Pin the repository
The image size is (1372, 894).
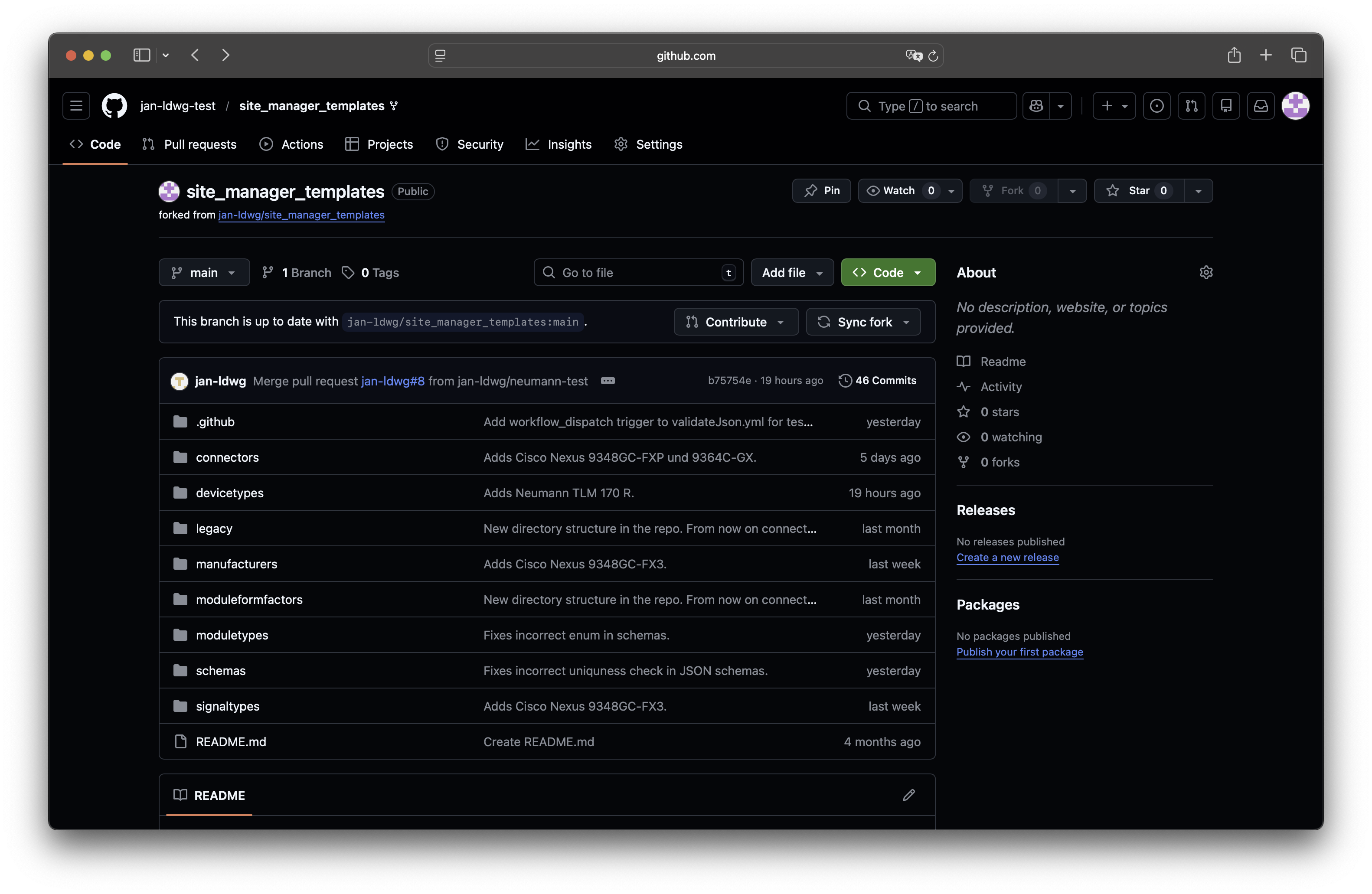tap(821, 191)
